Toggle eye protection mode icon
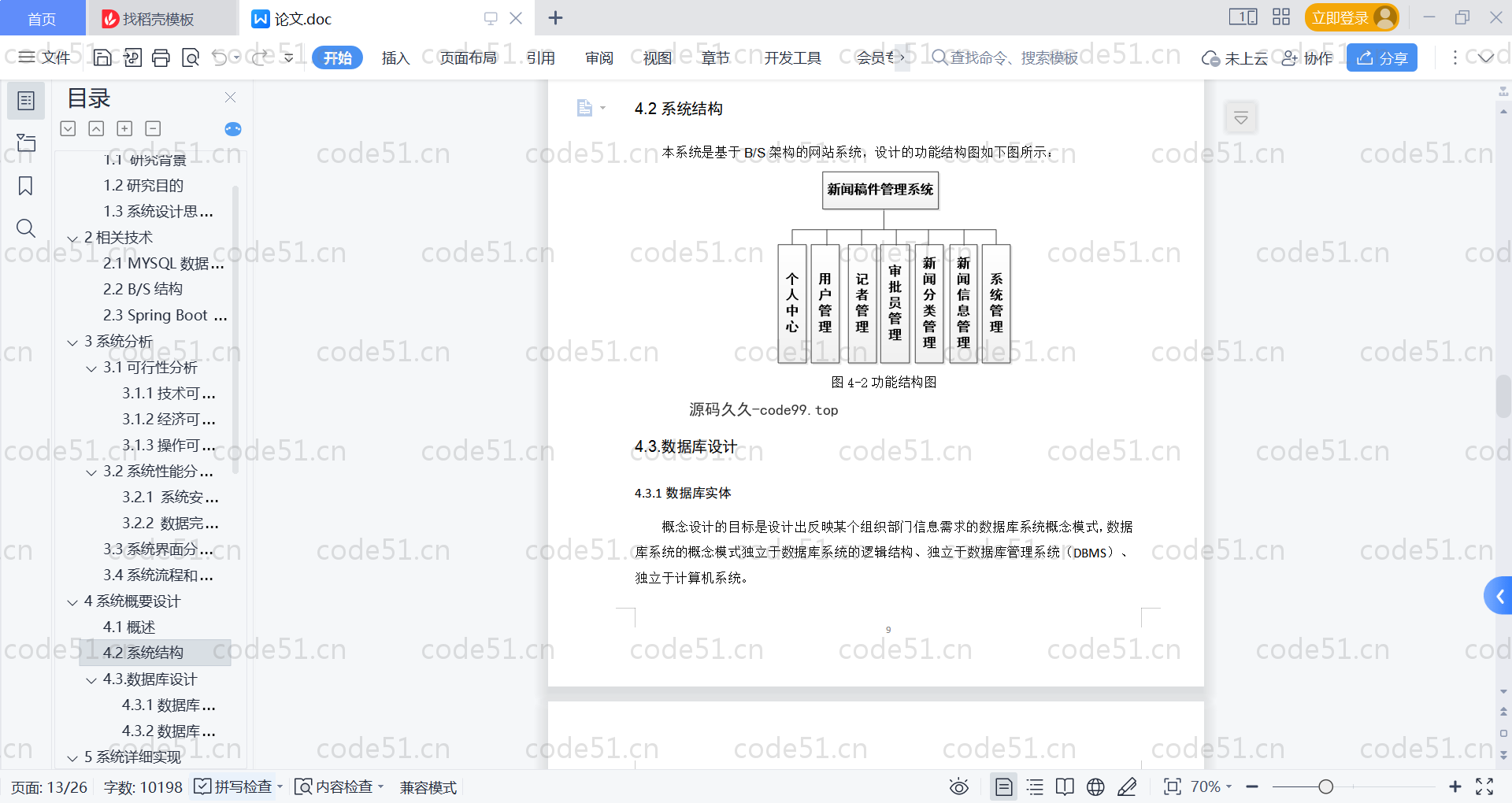The image size is (1512, 803). [959, 786]
